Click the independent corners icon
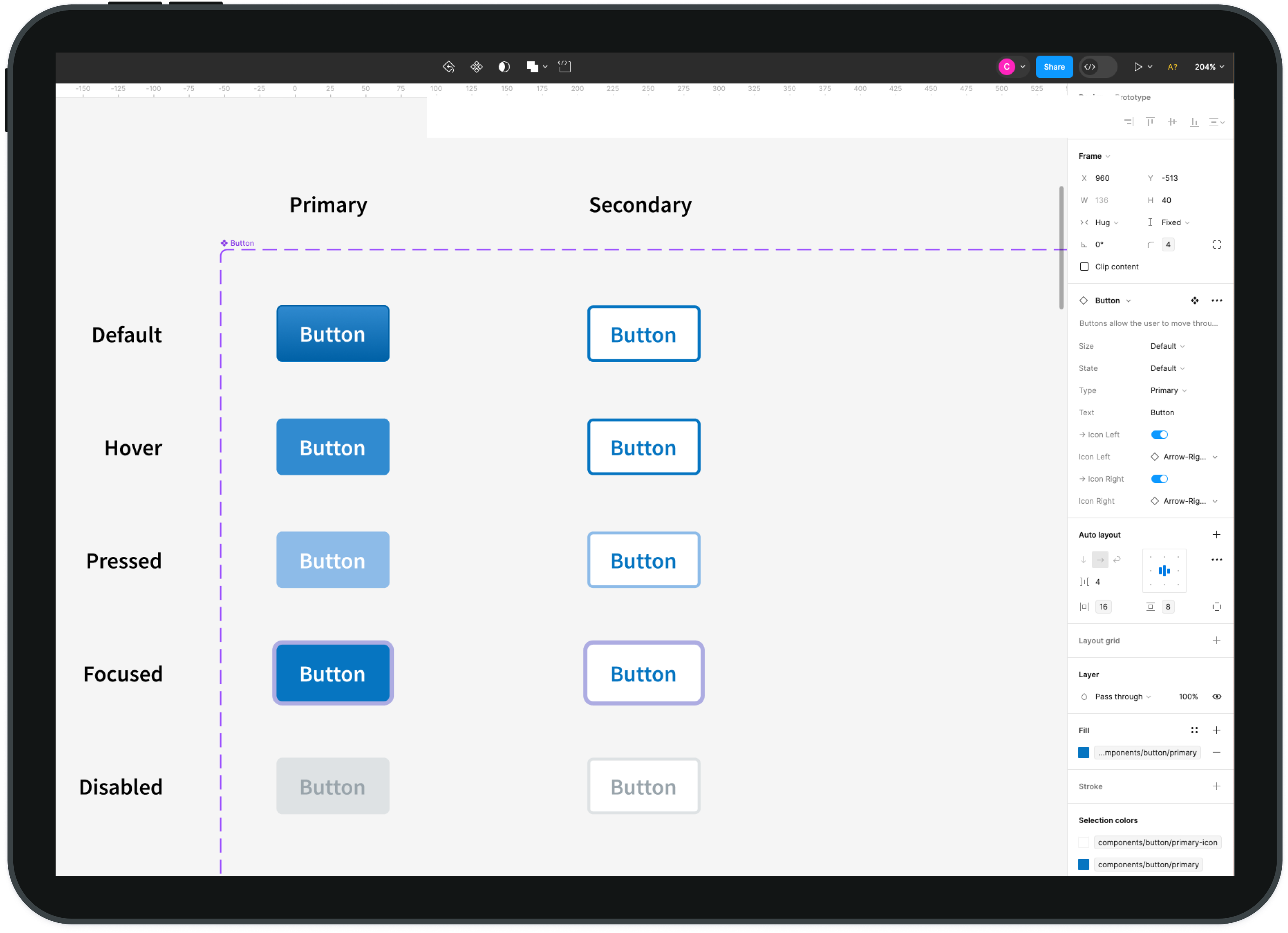This screenshot has height=933, width=1288. coord(1216,245)
